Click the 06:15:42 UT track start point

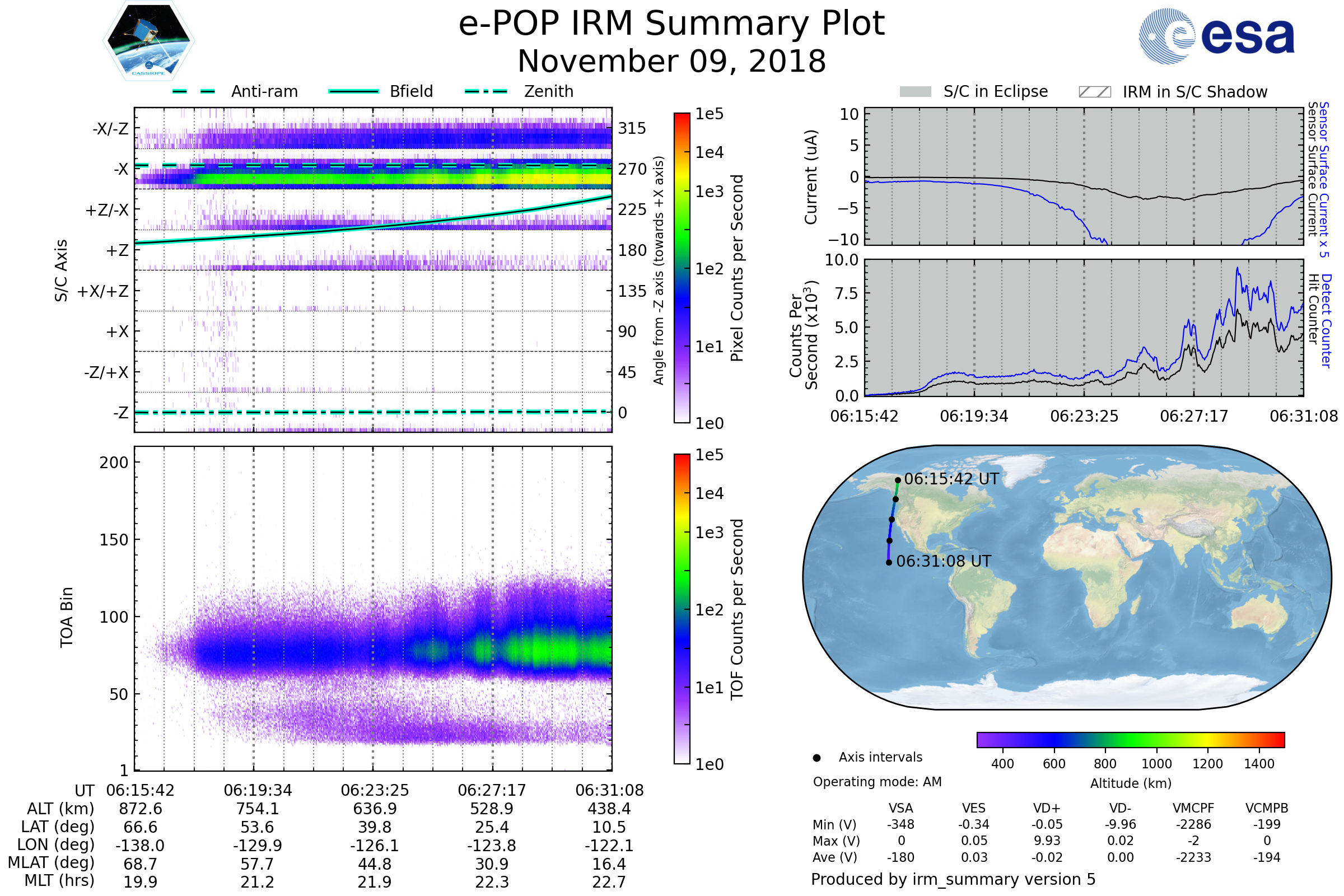[x=898, y=480]
